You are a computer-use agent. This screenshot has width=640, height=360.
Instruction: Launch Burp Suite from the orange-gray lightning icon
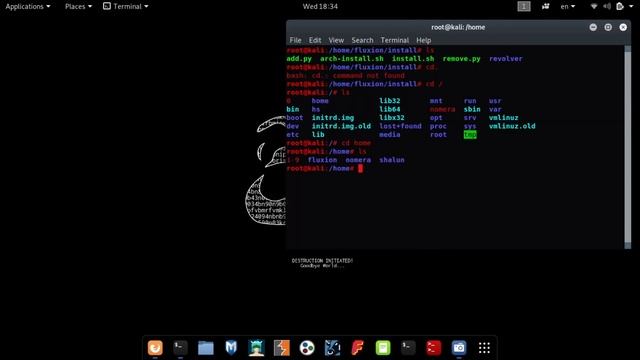pos(282,348)
